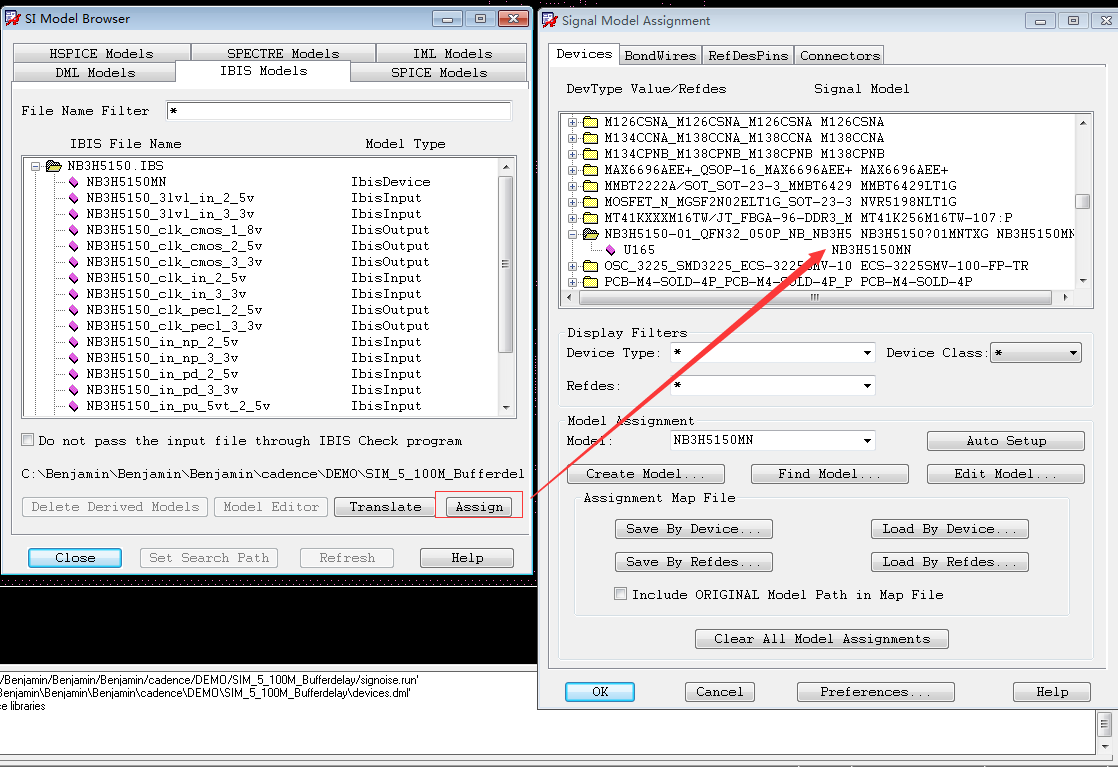Screen dimensions: 1118x767
Task: Click the SI Model Browser title bar icon
Action: tap(12, 18)
